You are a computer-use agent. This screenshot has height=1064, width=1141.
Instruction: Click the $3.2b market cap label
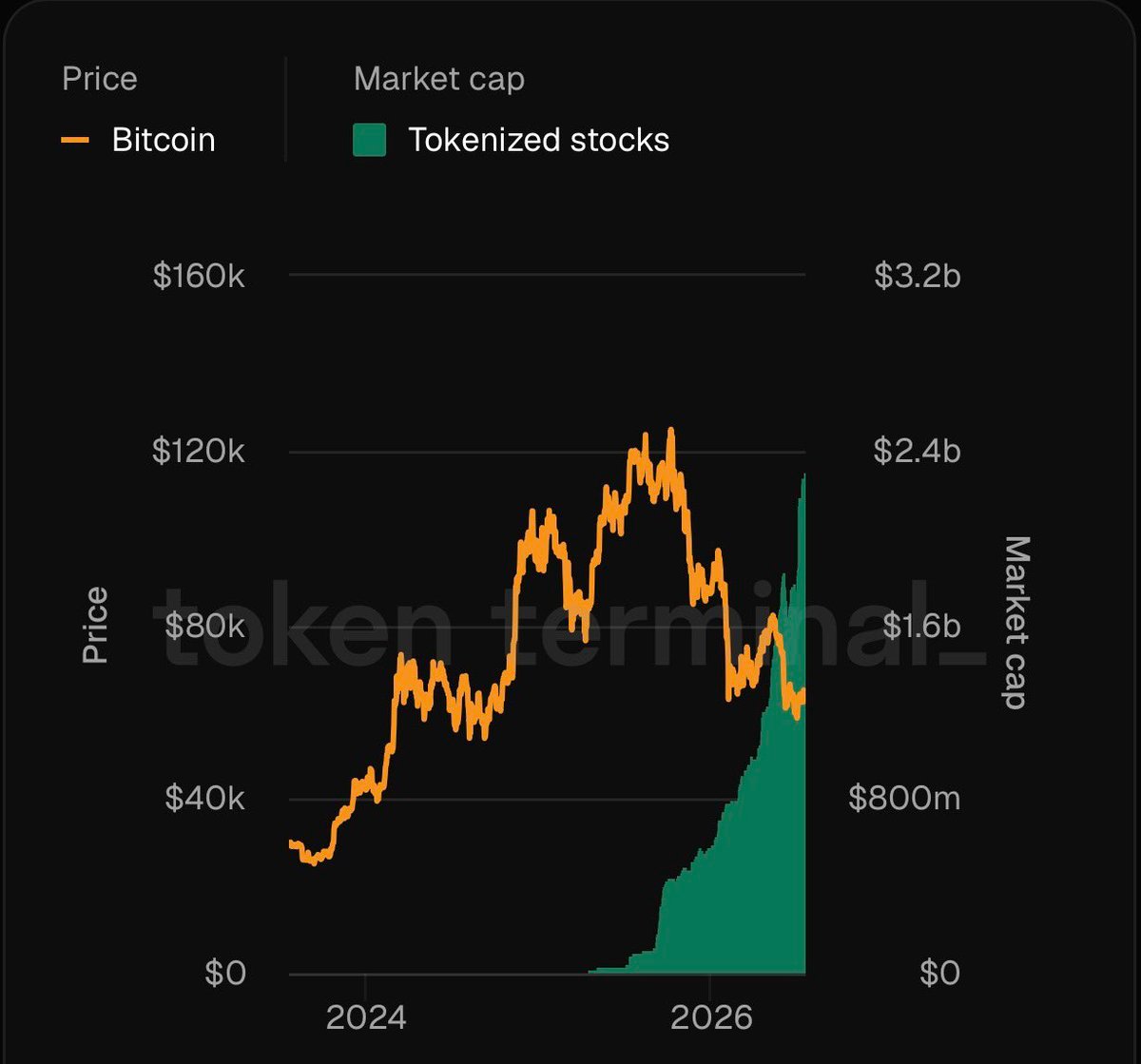click(x=917, y=276)
